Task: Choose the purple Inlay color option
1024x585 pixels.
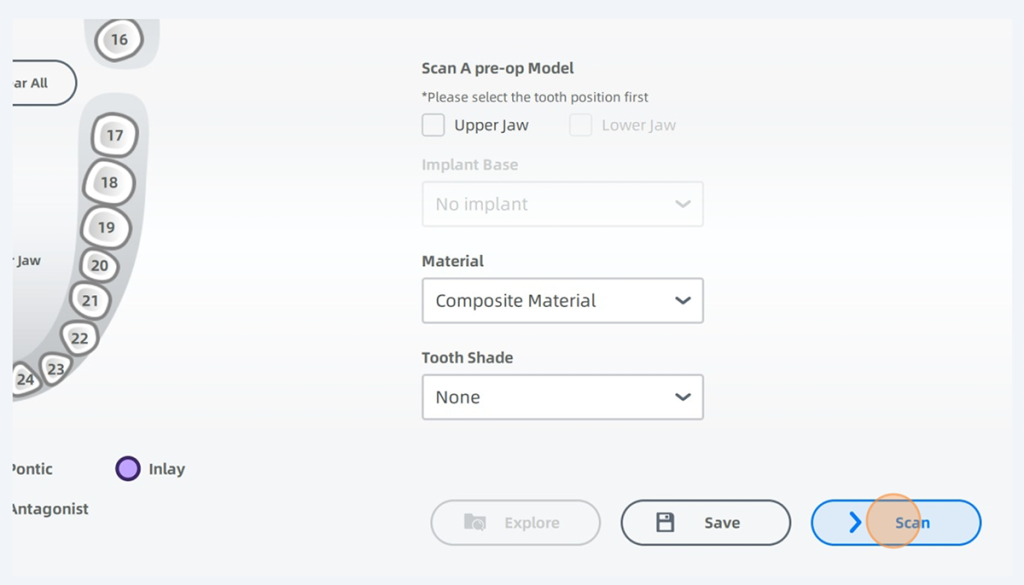Action: (x=128, y=468)
